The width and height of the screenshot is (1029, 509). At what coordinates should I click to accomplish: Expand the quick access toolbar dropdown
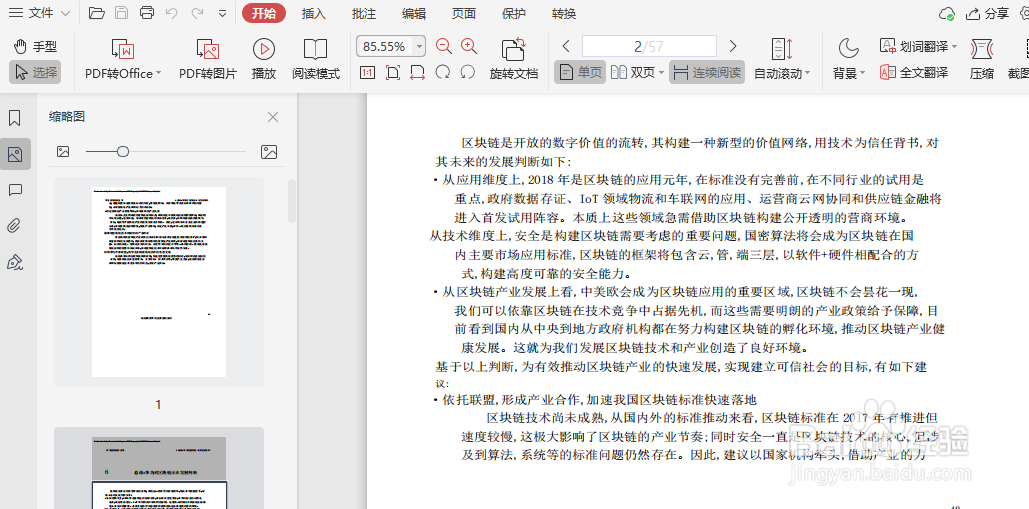click(222, 13)
